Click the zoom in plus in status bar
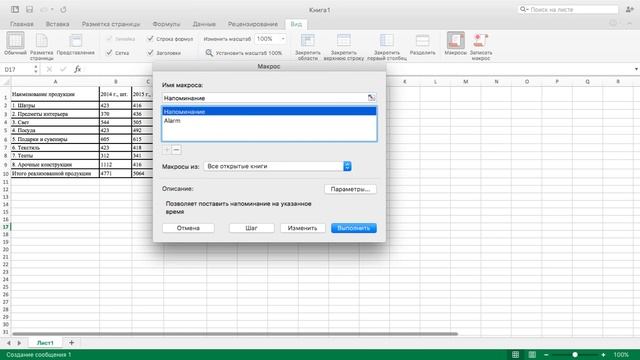 click(603, 355)
